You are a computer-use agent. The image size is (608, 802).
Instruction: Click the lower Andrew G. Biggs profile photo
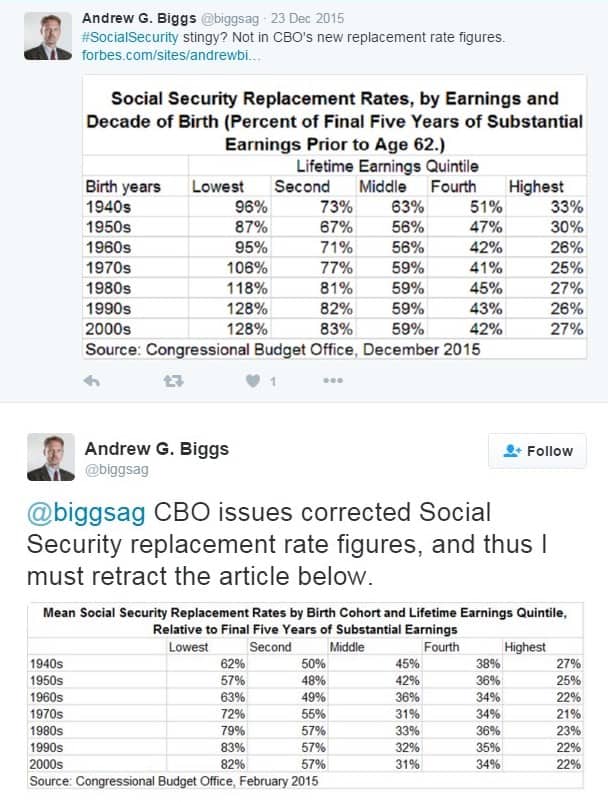(x=51, y=457)
